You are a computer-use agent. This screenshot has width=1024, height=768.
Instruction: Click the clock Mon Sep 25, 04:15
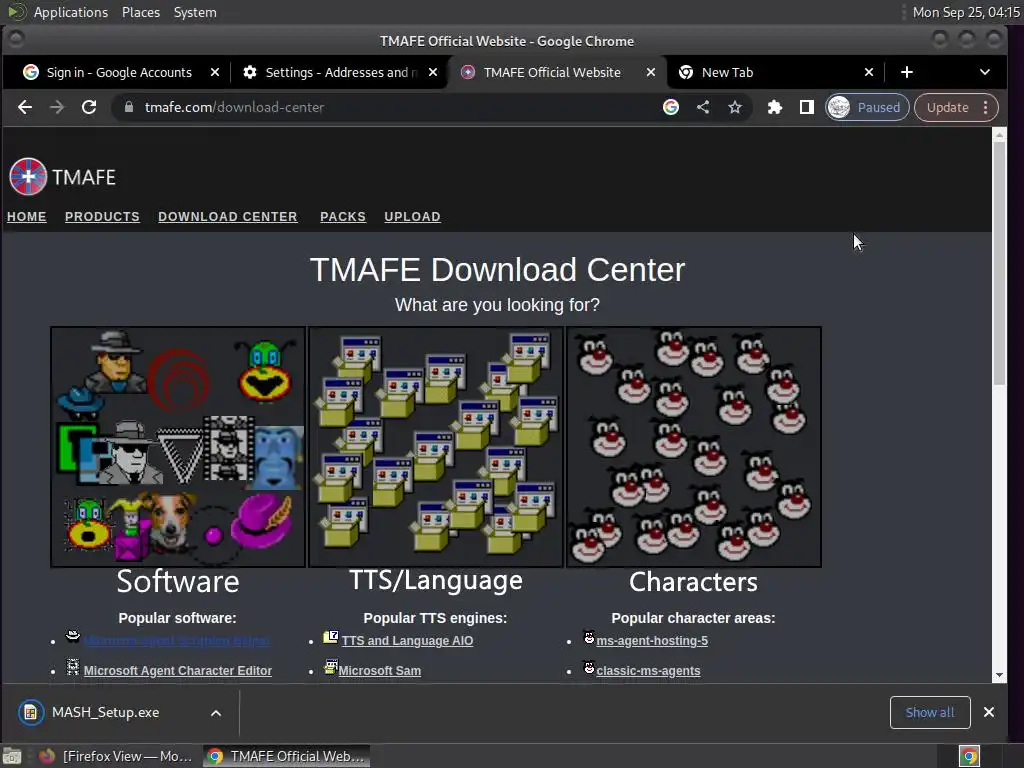966,12
